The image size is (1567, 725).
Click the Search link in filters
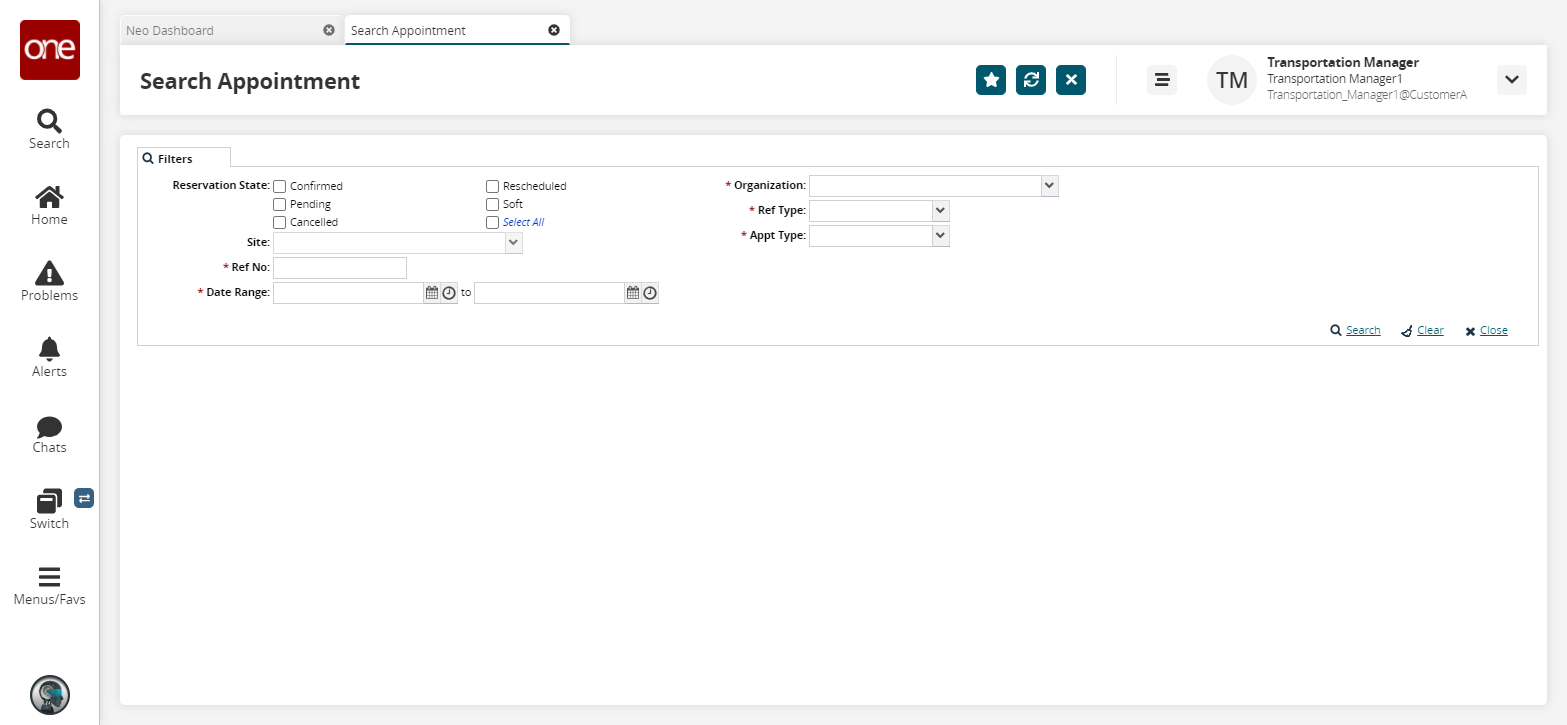(x=1362, y=330)
